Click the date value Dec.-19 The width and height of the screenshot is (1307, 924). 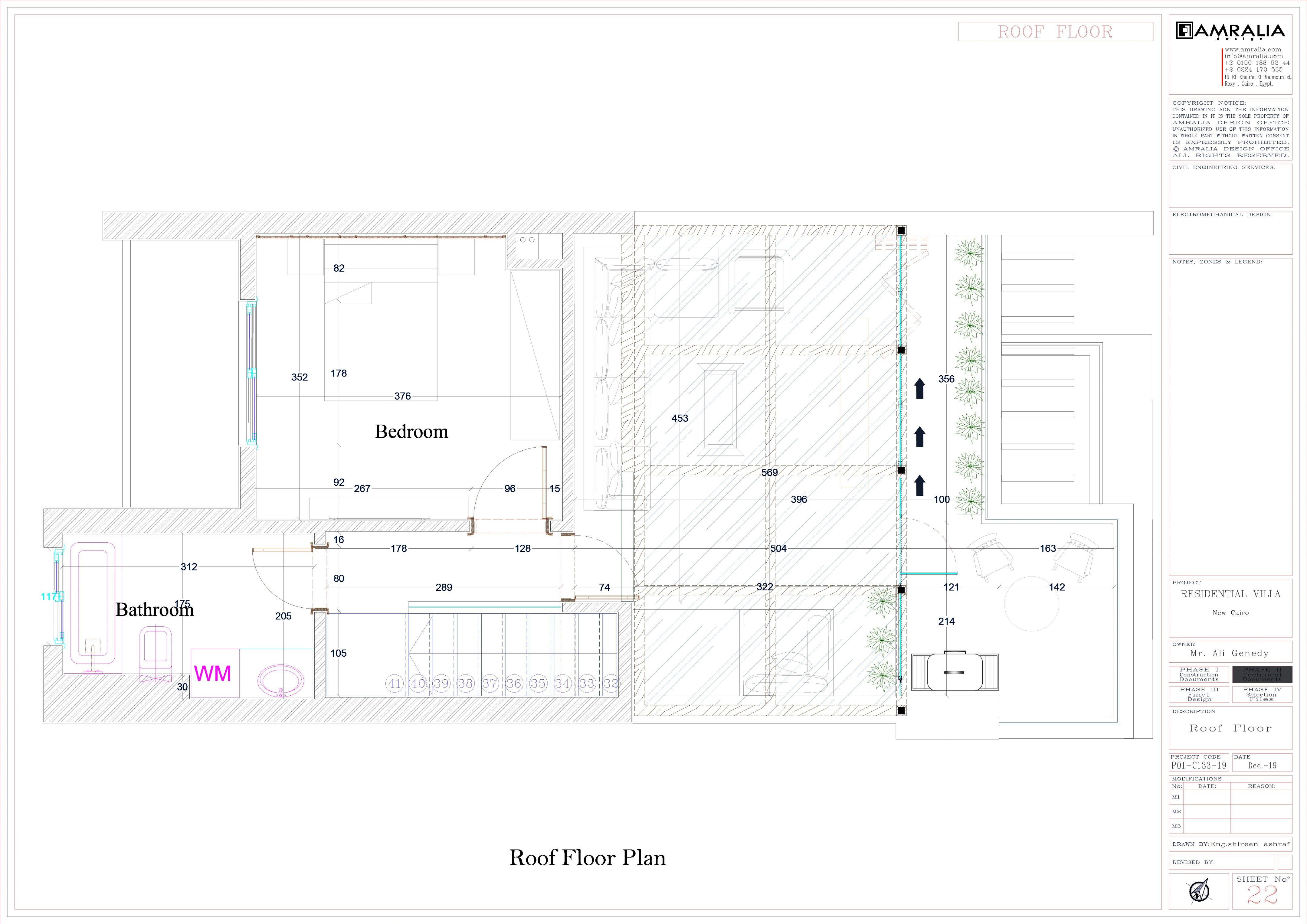tap(1262, 765)
